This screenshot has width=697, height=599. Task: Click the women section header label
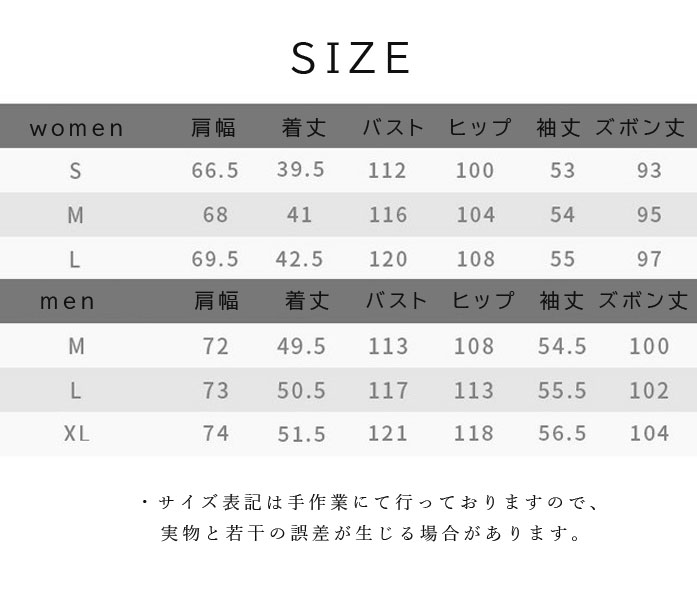coord(77,128)
